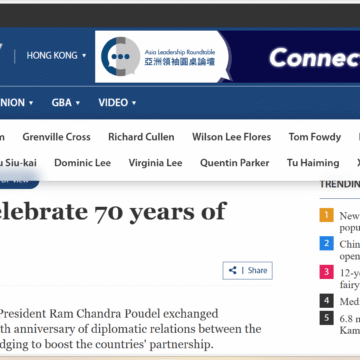This screenshot has height=360, width=360.
Task: Click the Asia Leadership Roundtable speech-bubble logo
Action: coord(121,56)
